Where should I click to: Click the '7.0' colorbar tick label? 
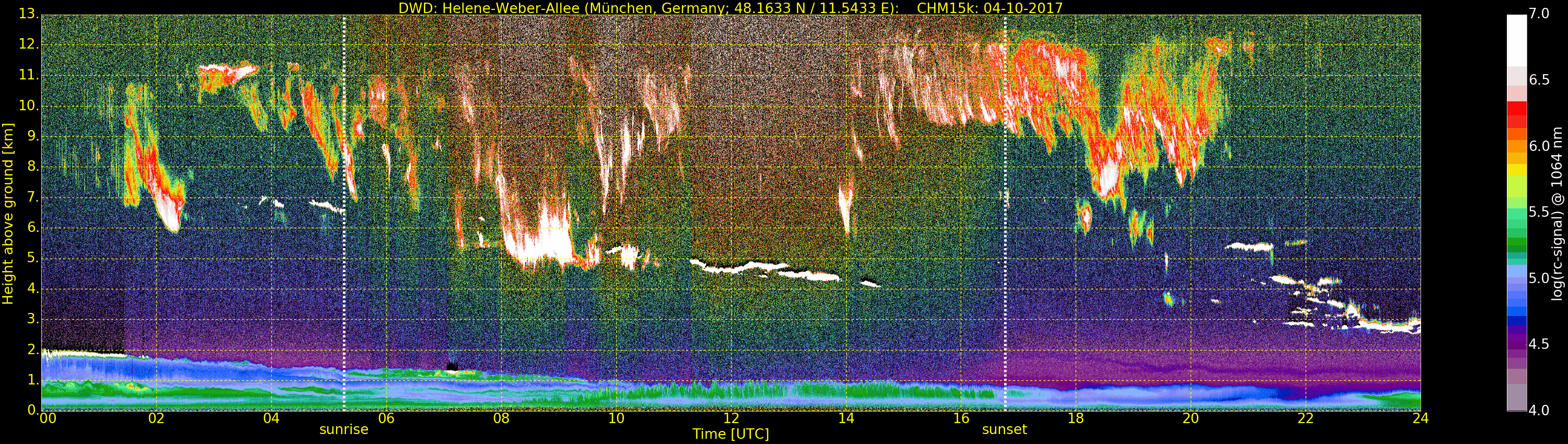coord(1539,14)
